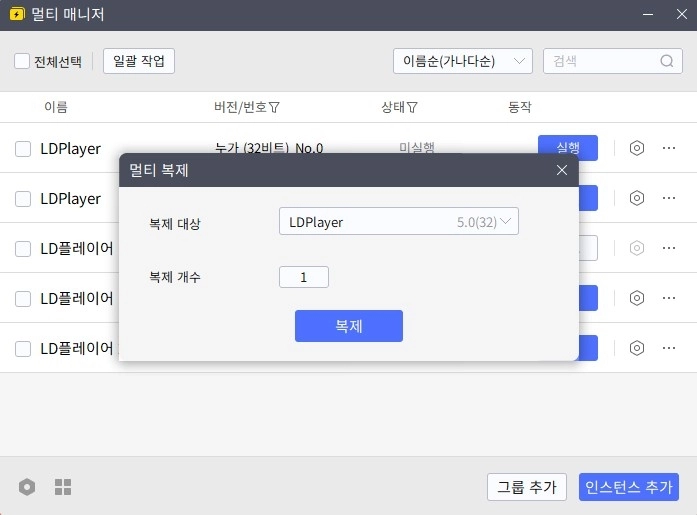Viewport: 697px width, 515px height.
Task: Click the 이름 column header
Action: tap(56, 107)
